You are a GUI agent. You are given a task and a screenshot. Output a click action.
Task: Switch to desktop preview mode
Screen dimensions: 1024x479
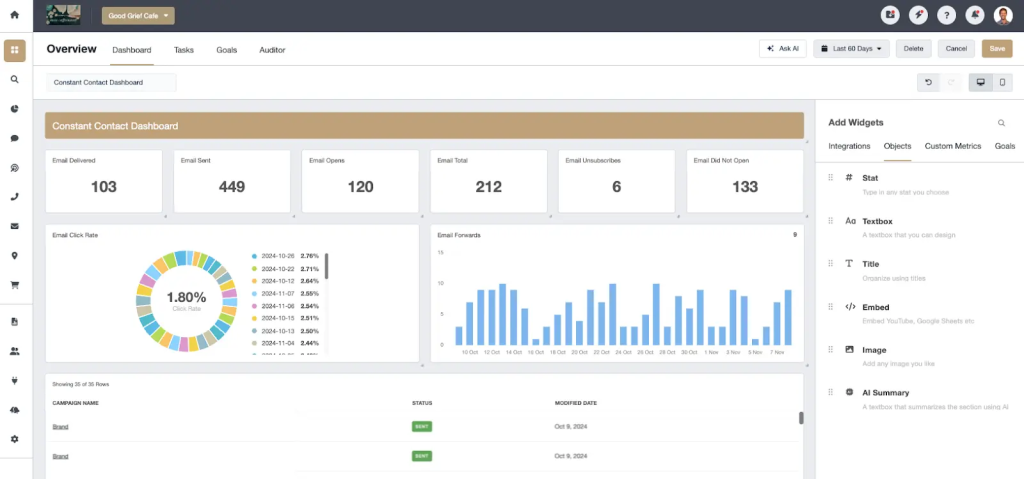[980, 82]
